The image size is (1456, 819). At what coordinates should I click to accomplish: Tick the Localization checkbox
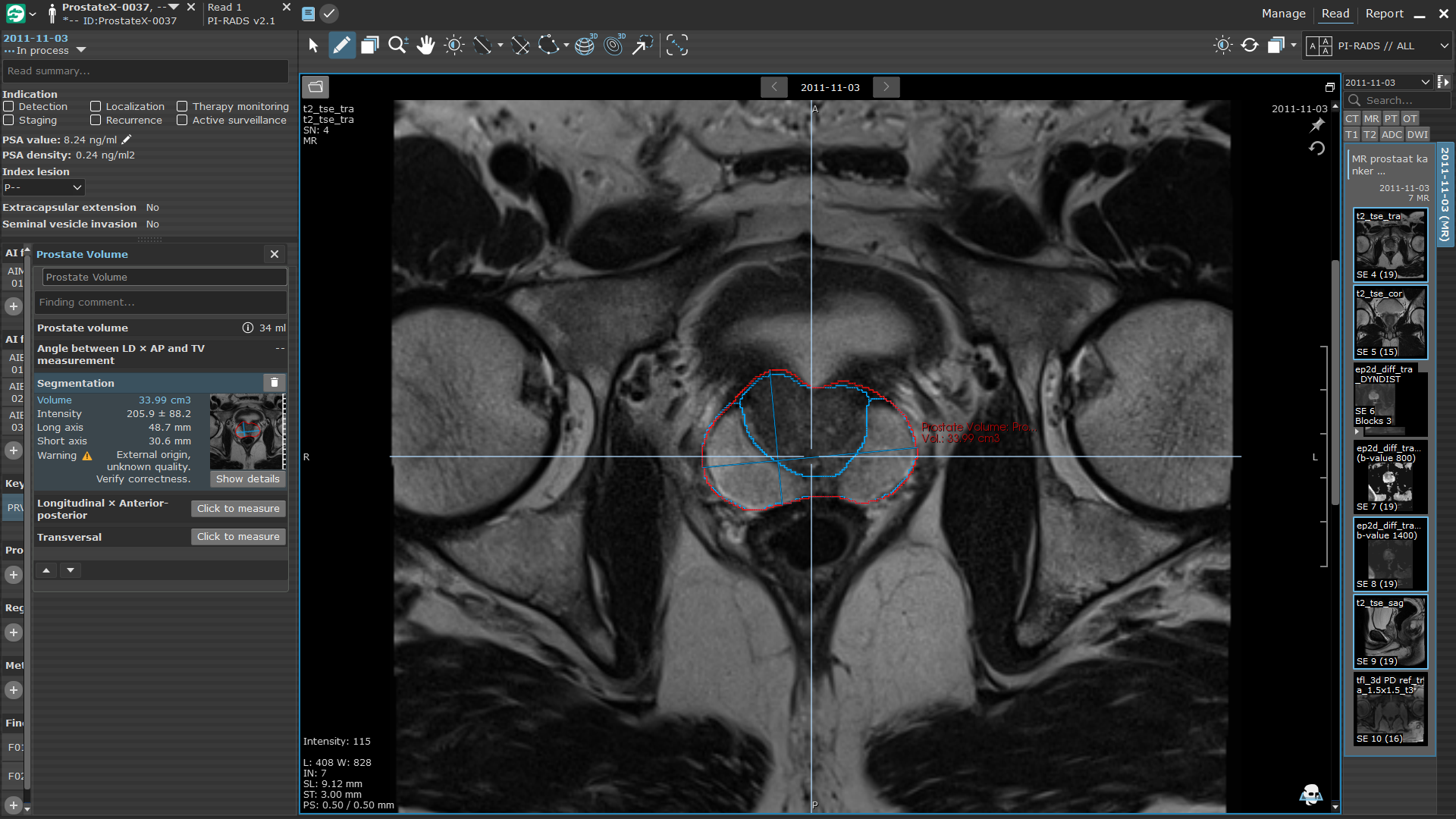click(x=96, y=107)
